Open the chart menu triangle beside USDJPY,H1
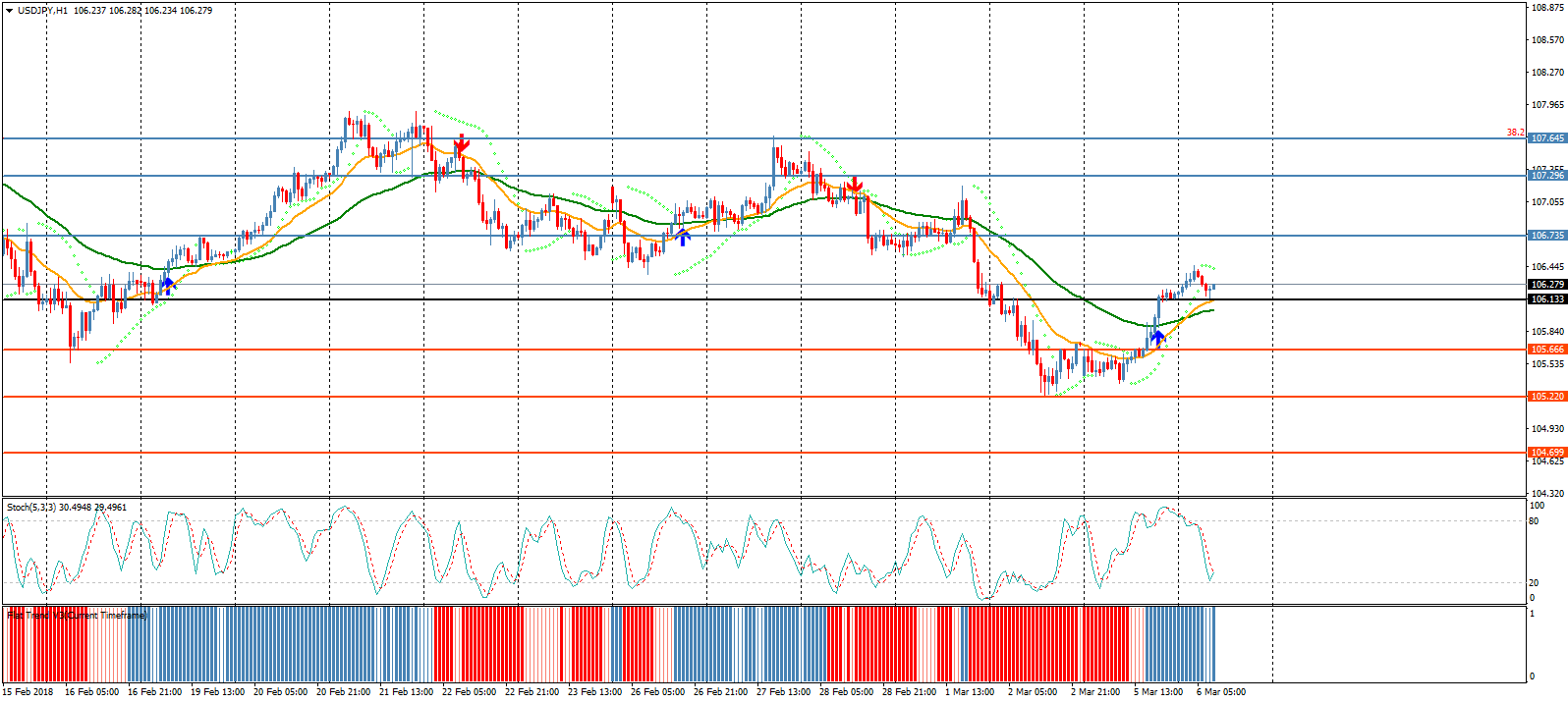This screenshot has width=1568, height=703. 9,11
